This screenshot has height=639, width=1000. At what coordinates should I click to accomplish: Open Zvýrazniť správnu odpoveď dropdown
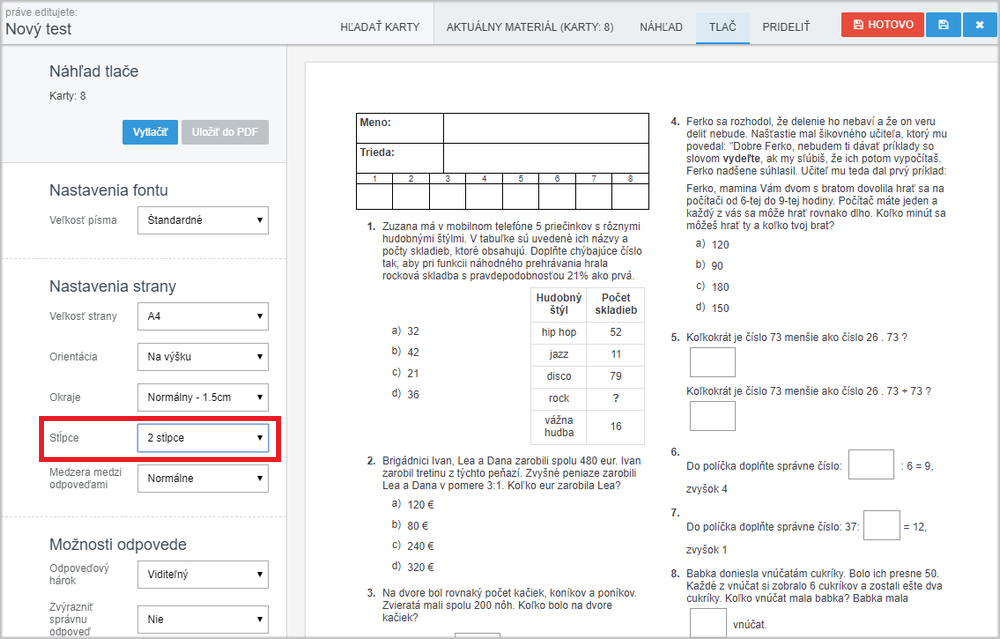203,619
